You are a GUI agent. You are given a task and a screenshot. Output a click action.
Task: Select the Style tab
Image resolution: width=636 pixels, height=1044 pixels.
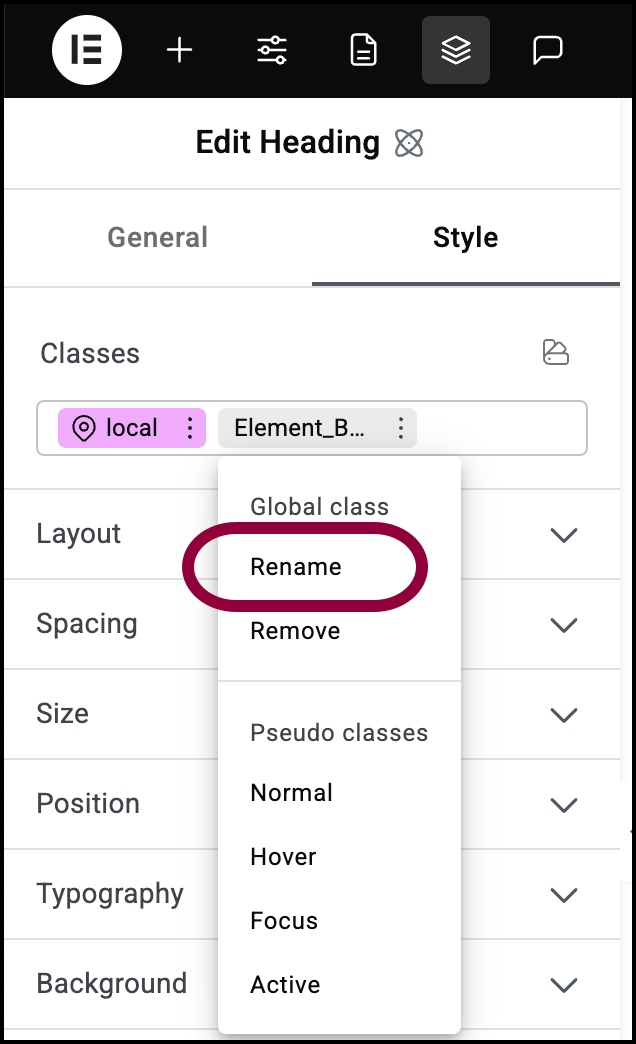tap(466, 238)
